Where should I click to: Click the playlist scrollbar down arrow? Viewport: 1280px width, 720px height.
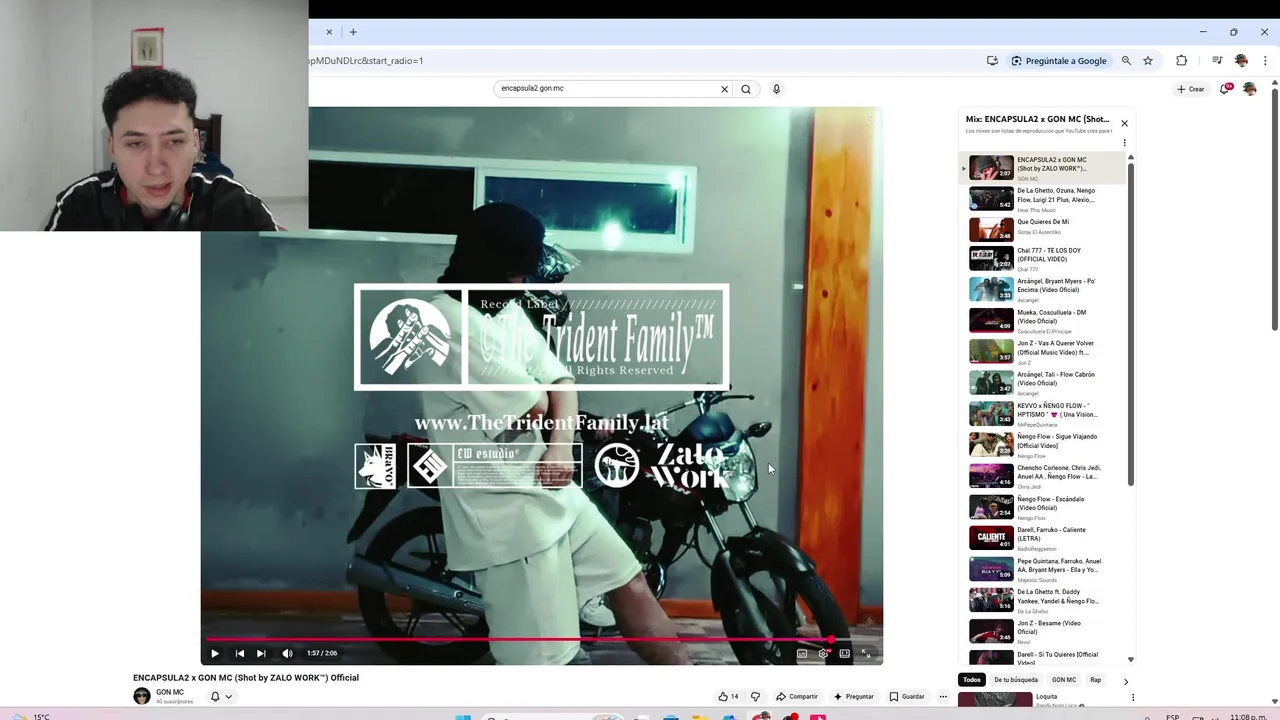[x=1131, y=660]
